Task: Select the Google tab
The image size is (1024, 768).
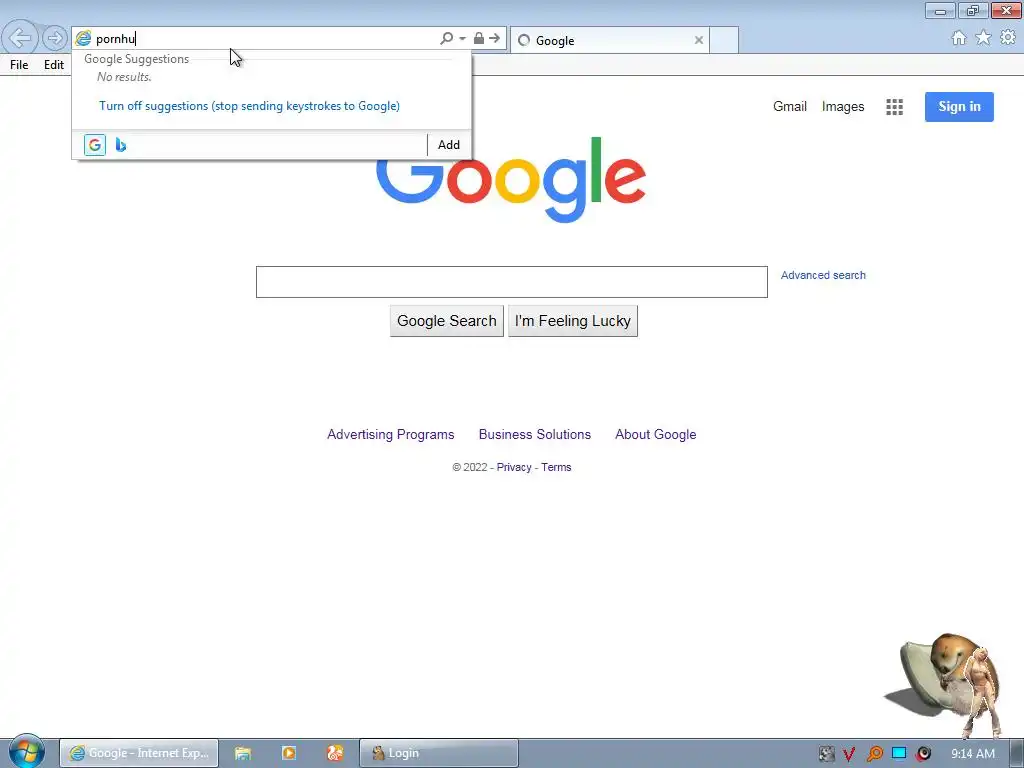Action: pos(609,40)
